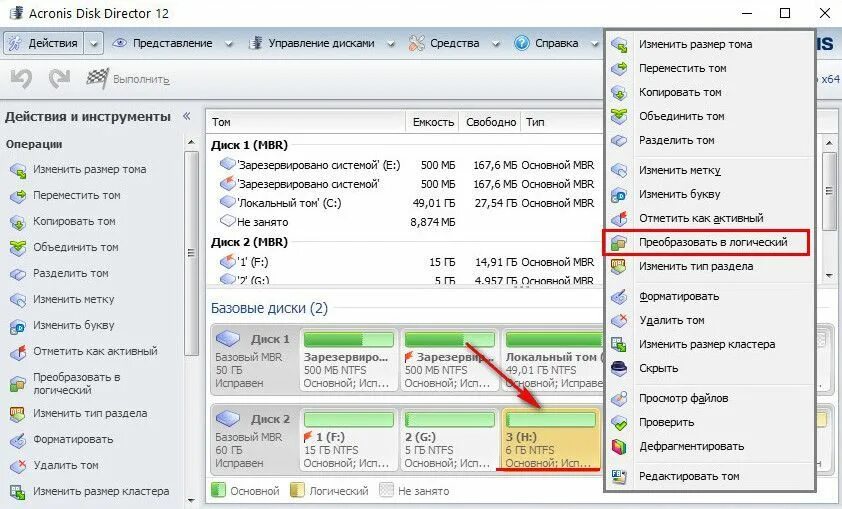
Task: Click yellow Логический legend swatch
Action: click(x=297, y=490)
